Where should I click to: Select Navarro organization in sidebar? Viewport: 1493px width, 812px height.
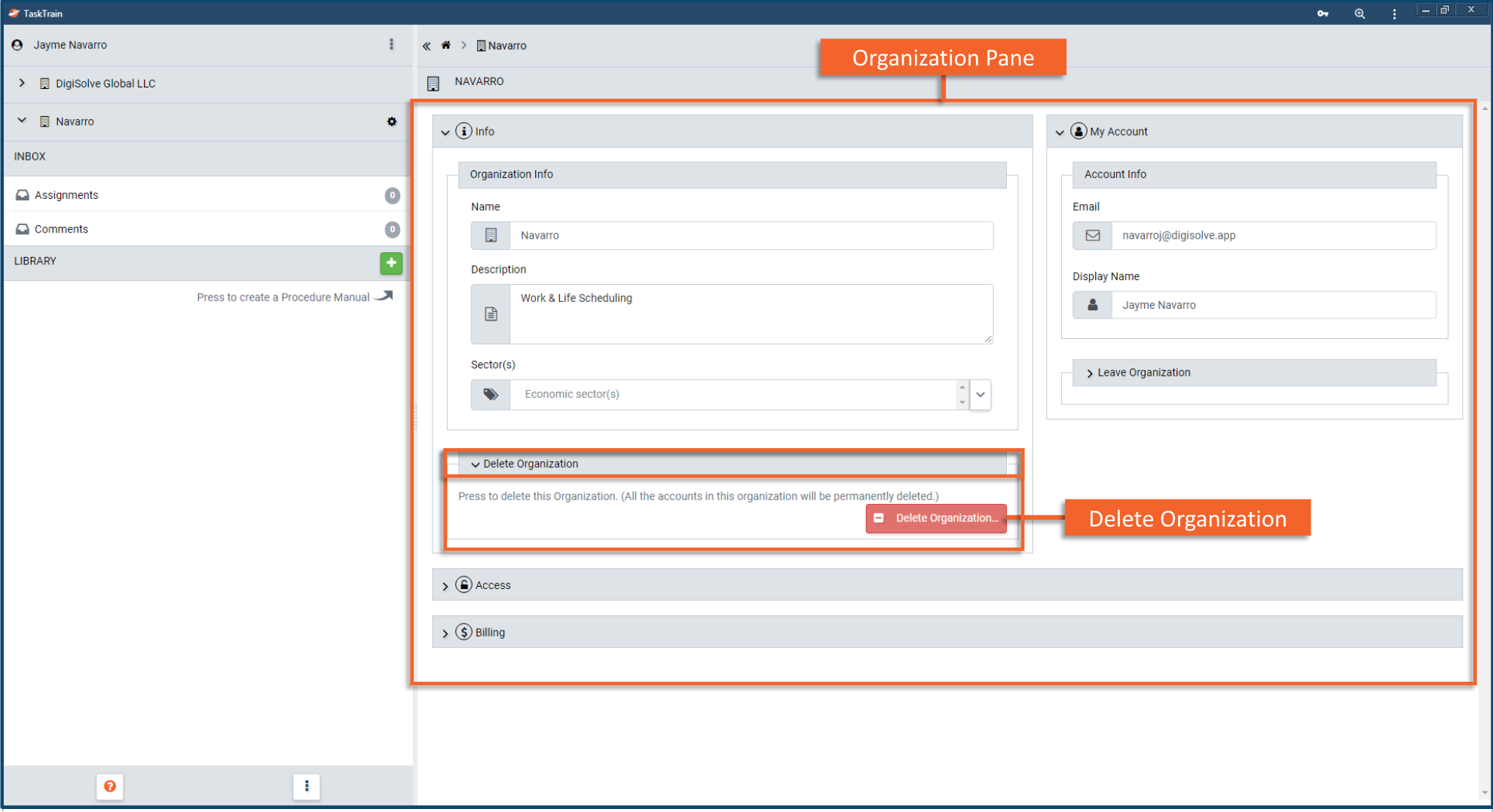point(75,121)
